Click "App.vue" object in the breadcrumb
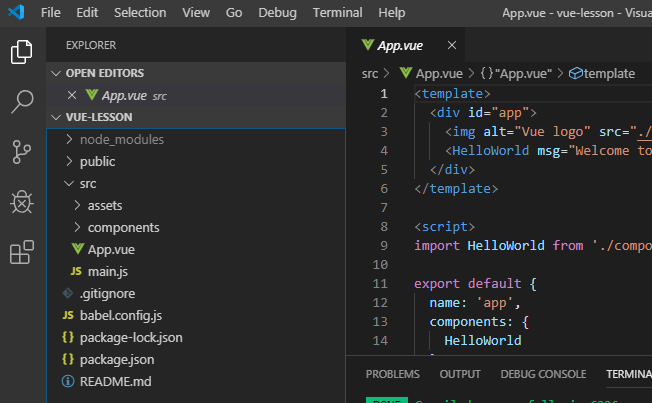652x403 pixels. tap(524, 74)
